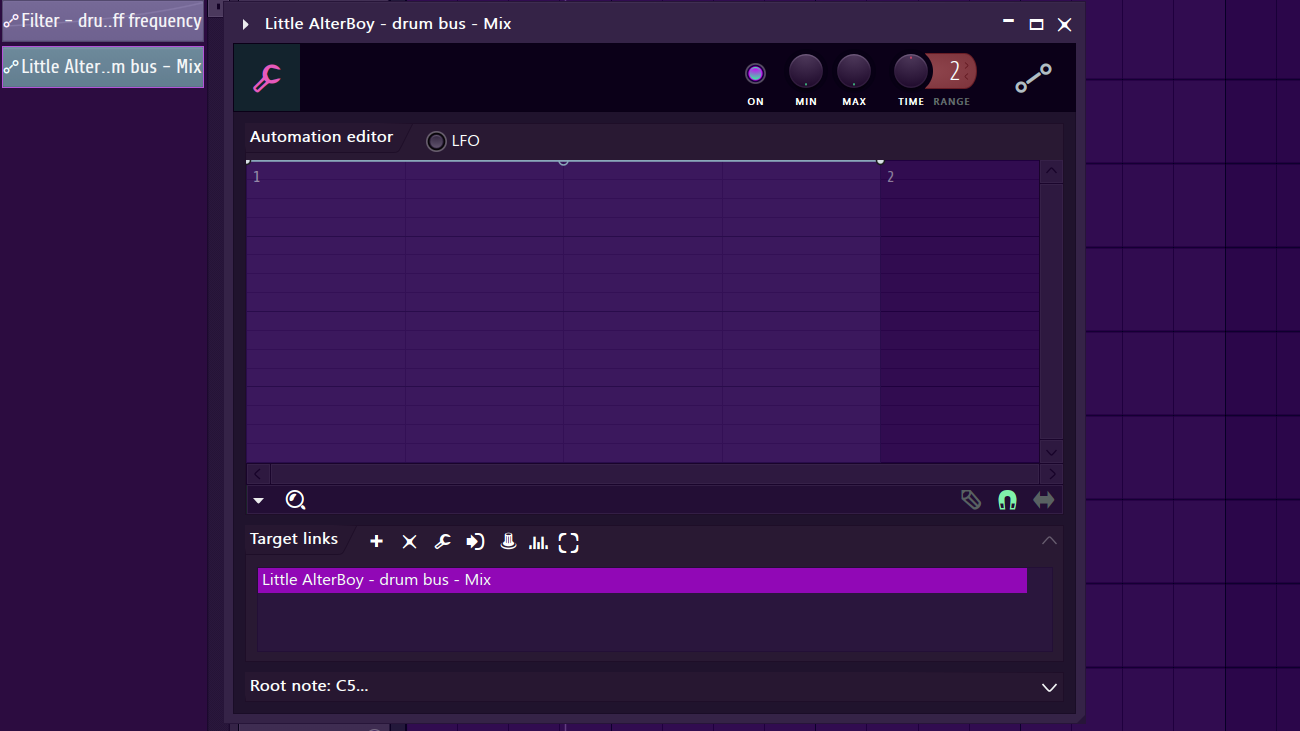Maximize the Little AlterBoy window
The height and width of the screenshot is (731, 1300).
pyautogui.click(x=1036, y=24)
